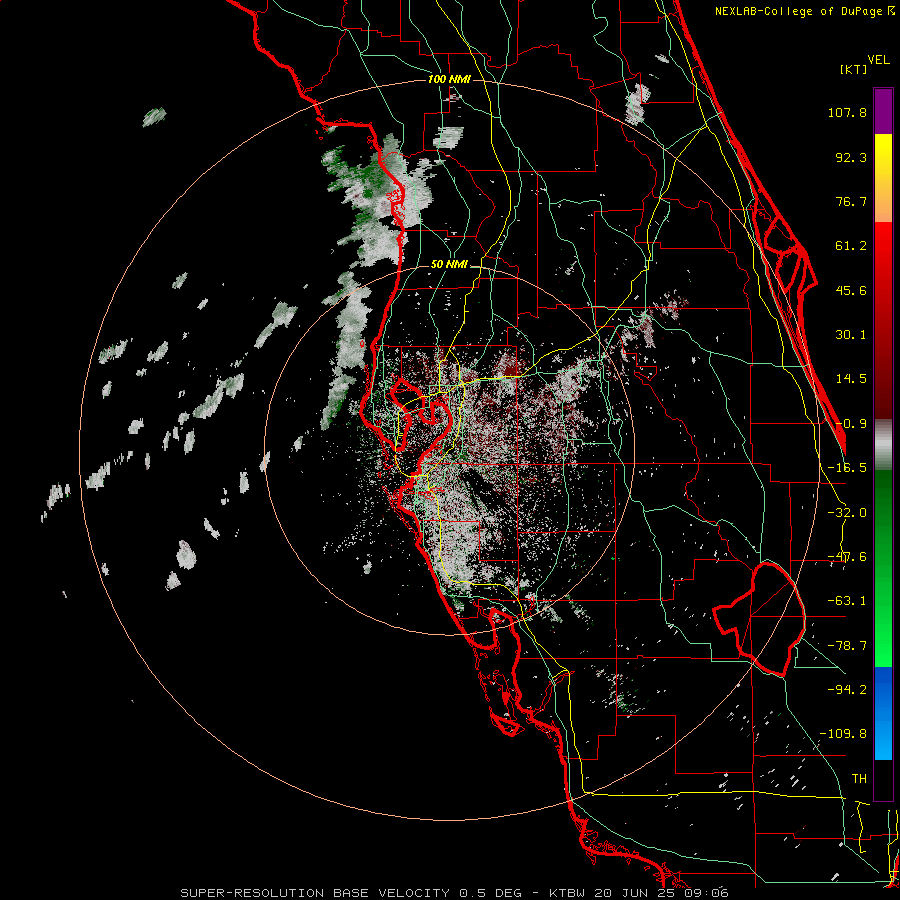Select the -47.6 velocity scale value
Screen dimensions: 900x900
point(847,557)
